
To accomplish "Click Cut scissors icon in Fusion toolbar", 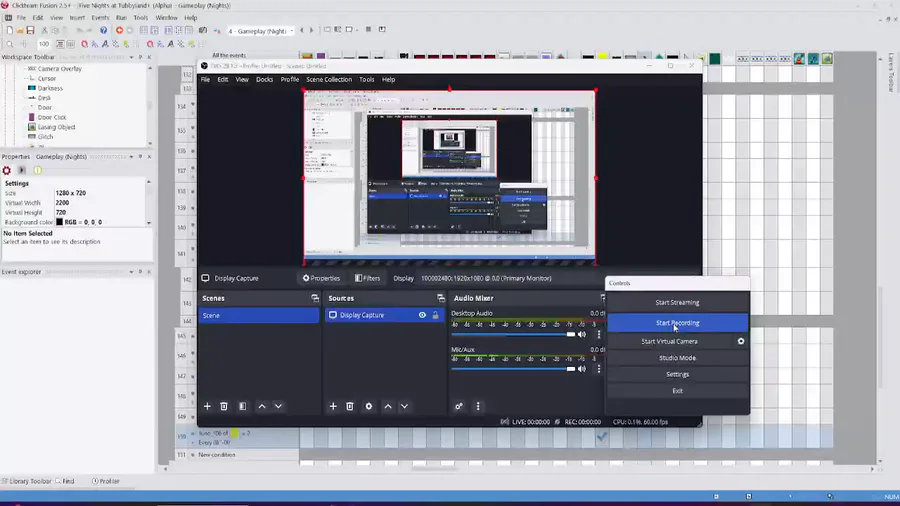I will pyautogui.click(x=44, y=30).
